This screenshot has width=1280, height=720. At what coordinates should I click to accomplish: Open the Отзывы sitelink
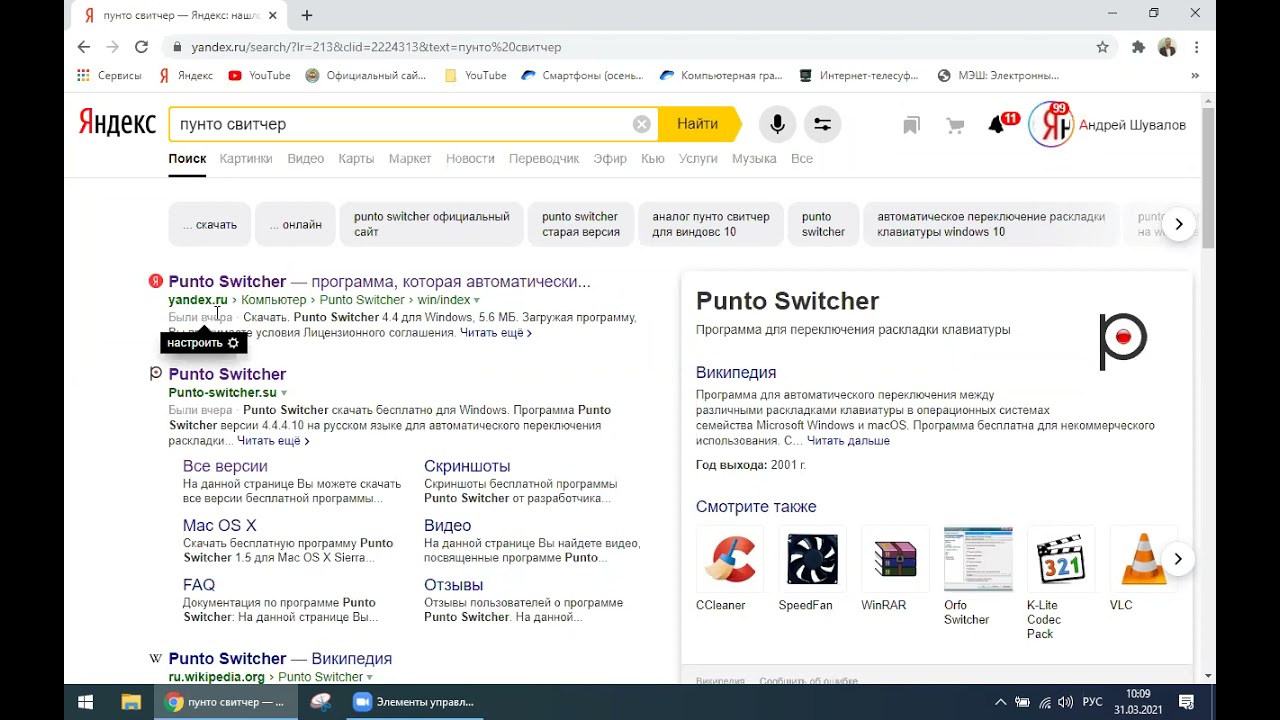[x=454, y=585]
